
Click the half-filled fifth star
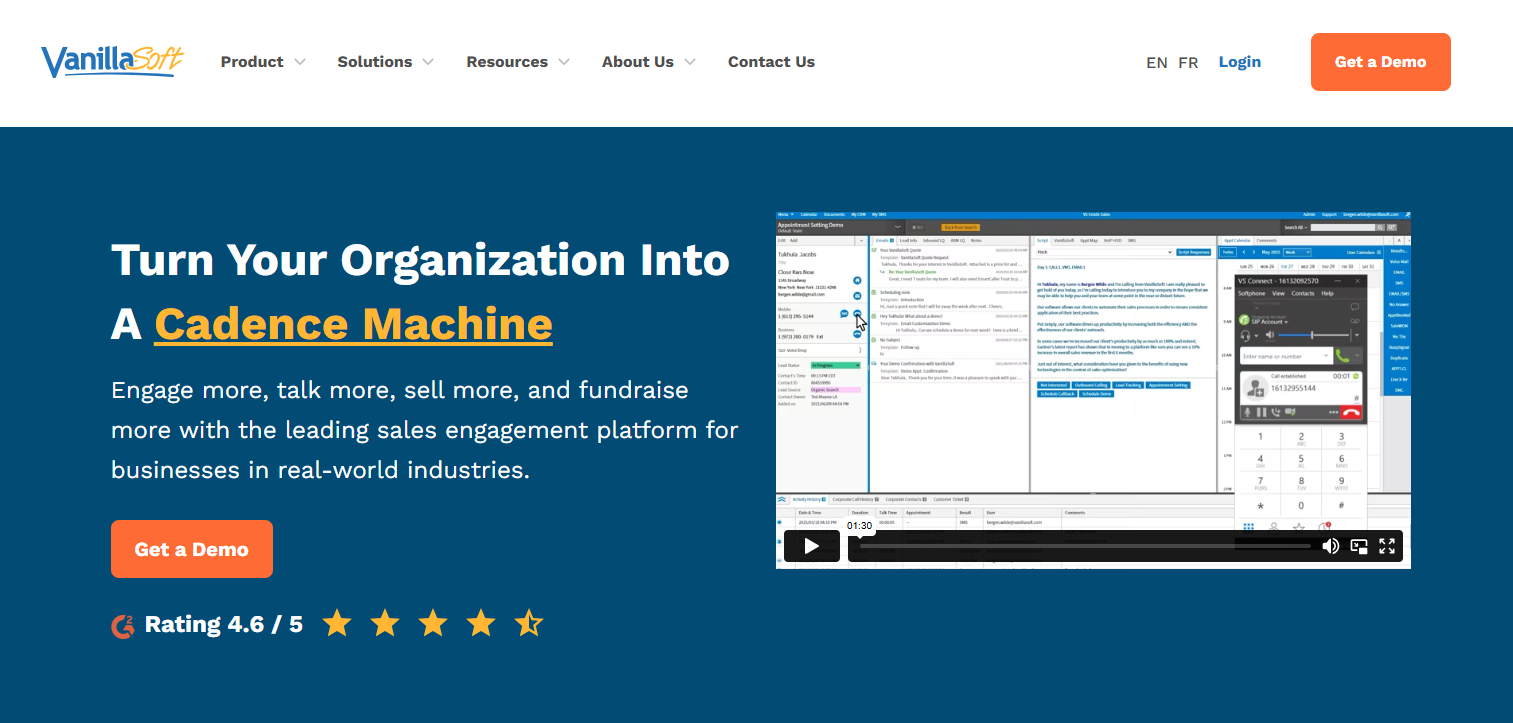(528, 622)
